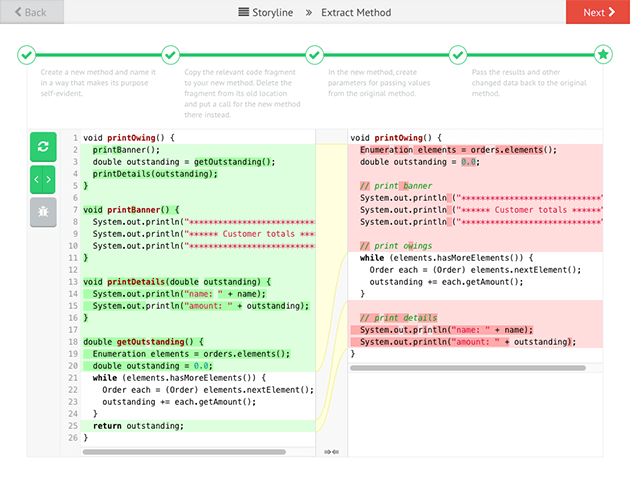This screenshot has height=480, width=640.
Task: Click the green refresh icon button
Action: coord(43,147)
